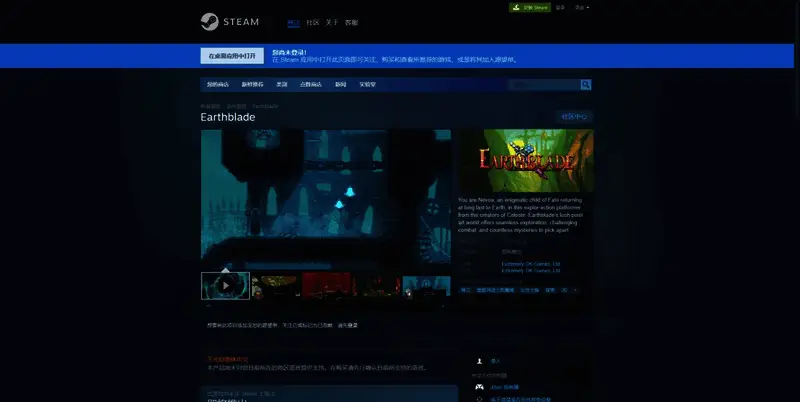Viewport: 800px width, 402px height.
Task: Click the Extremely OK Games developer link
Action: point(530,264)
